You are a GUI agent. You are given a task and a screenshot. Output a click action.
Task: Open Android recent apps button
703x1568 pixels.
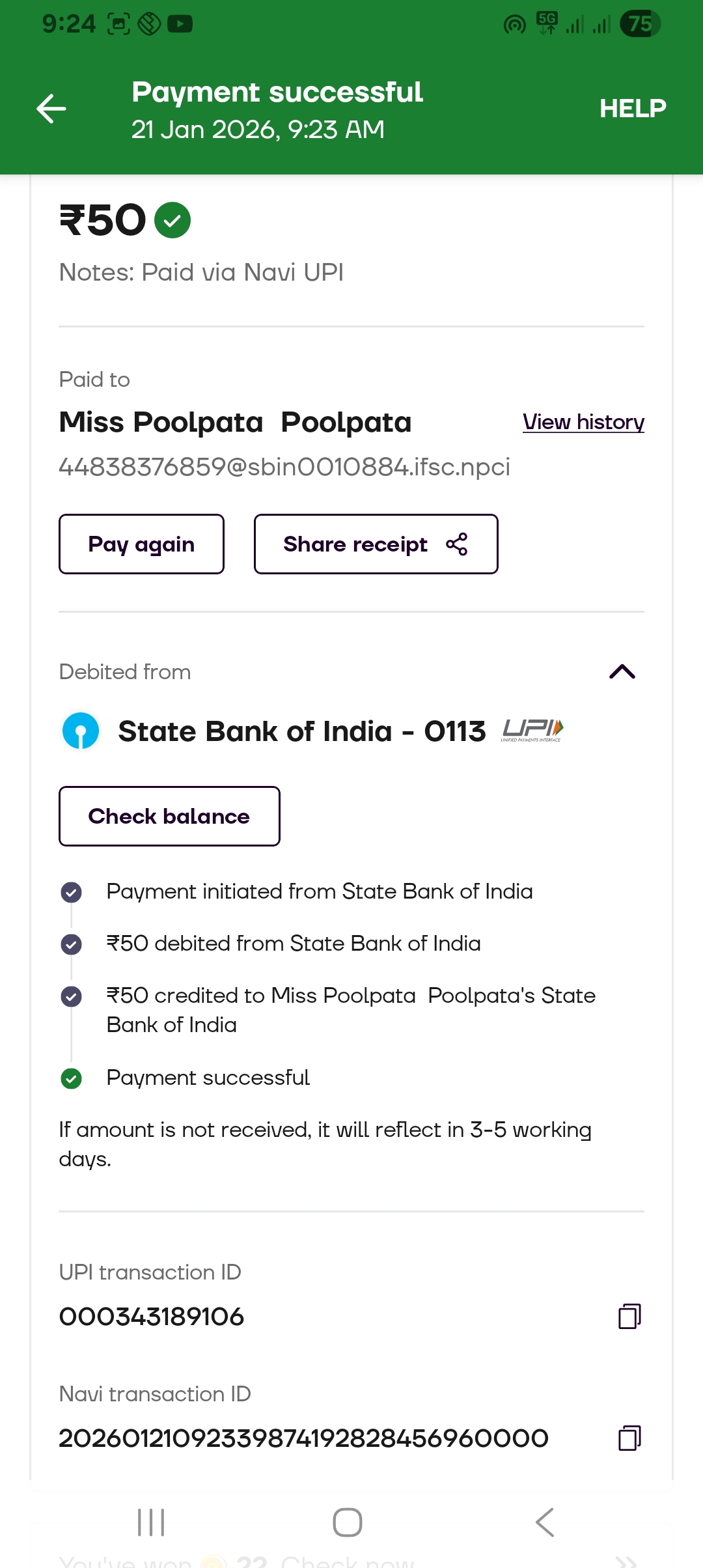pyautogui.click(x=151, y=1522)
